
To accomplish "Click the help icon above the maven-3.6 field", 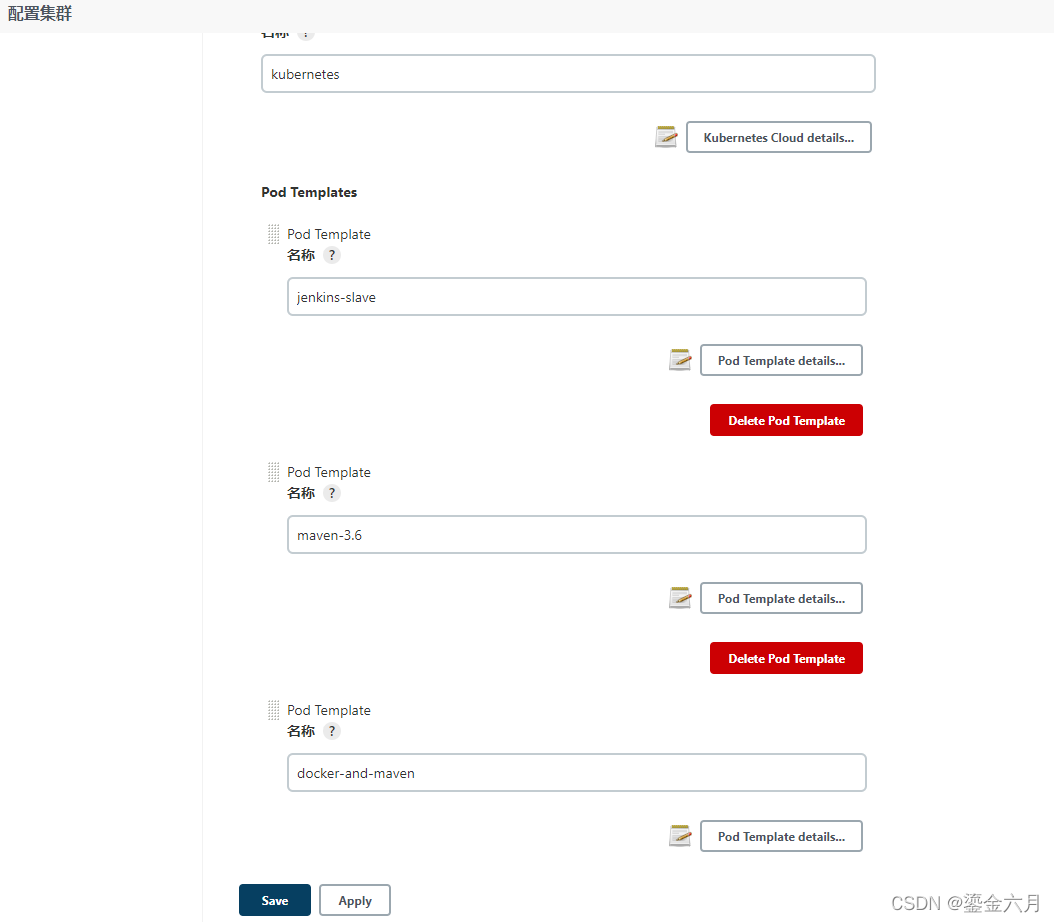I will [x=332, y=493].
